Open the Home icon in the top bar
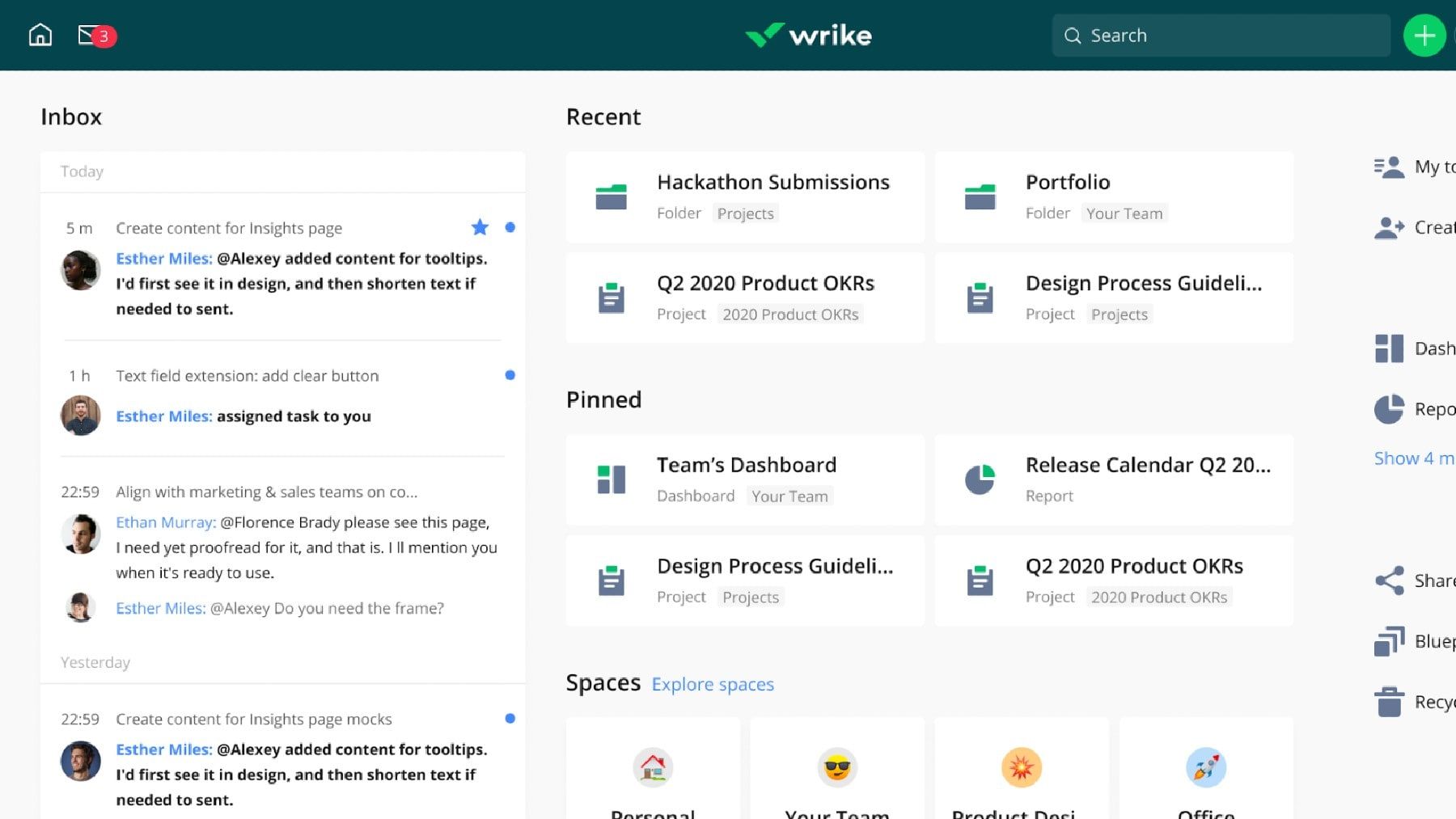Image resolution: width=1456 pixels, height=819 pixels. pos(40,35)
